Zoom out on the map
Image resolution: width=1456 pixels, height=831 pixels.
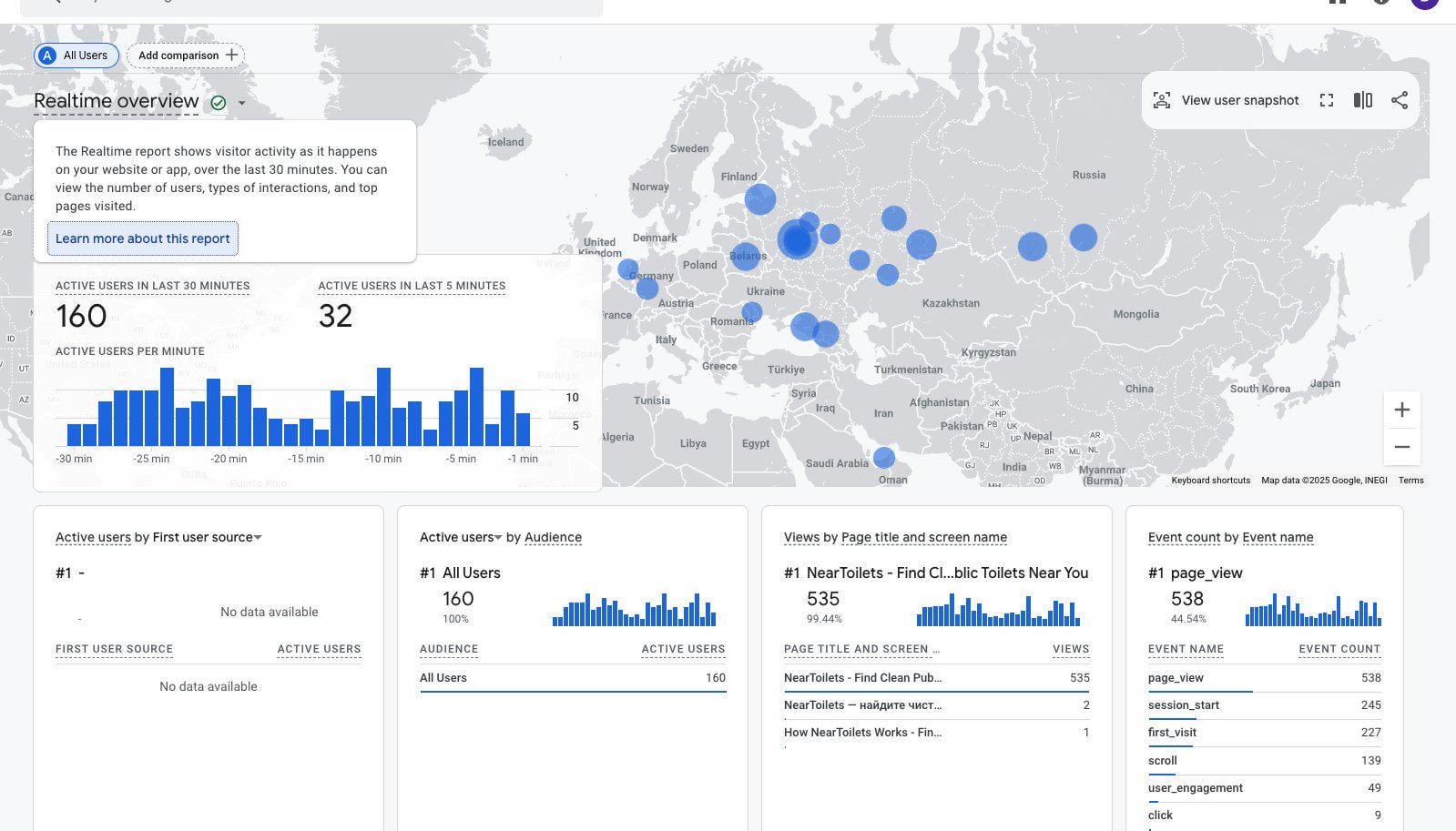pos(1402,447)
